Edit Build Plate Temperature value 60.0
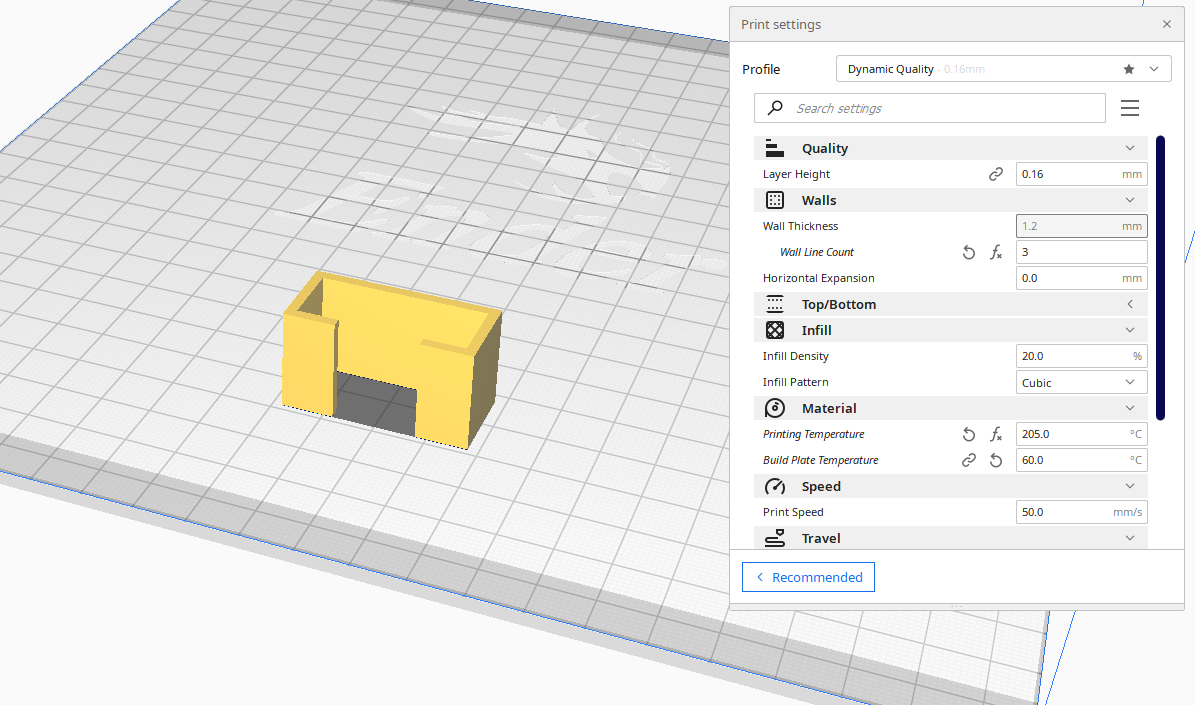The width and height of the screenshot is (1195, 705). point(1081,460)
